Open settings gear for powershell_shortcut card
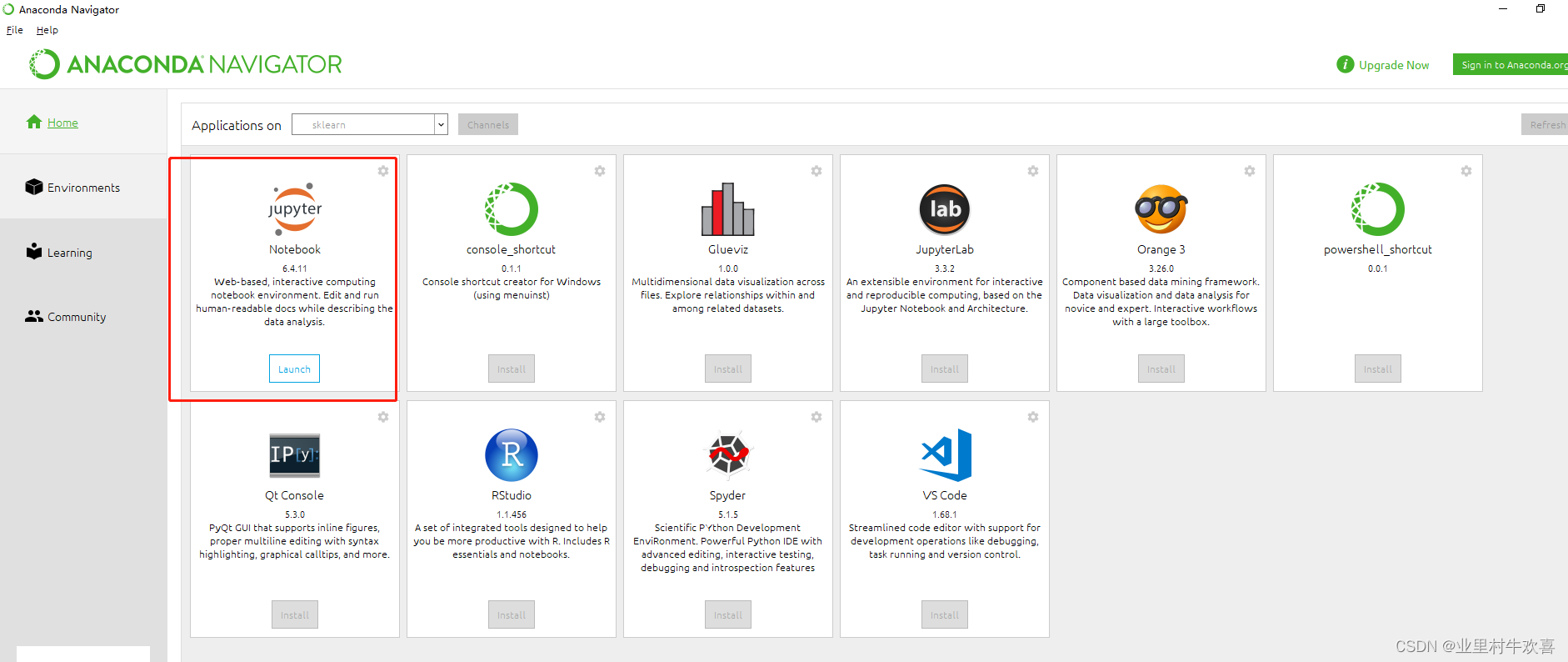This screenshot has height=662, width=1568. pyautogui.click(x=1466, y=171)
